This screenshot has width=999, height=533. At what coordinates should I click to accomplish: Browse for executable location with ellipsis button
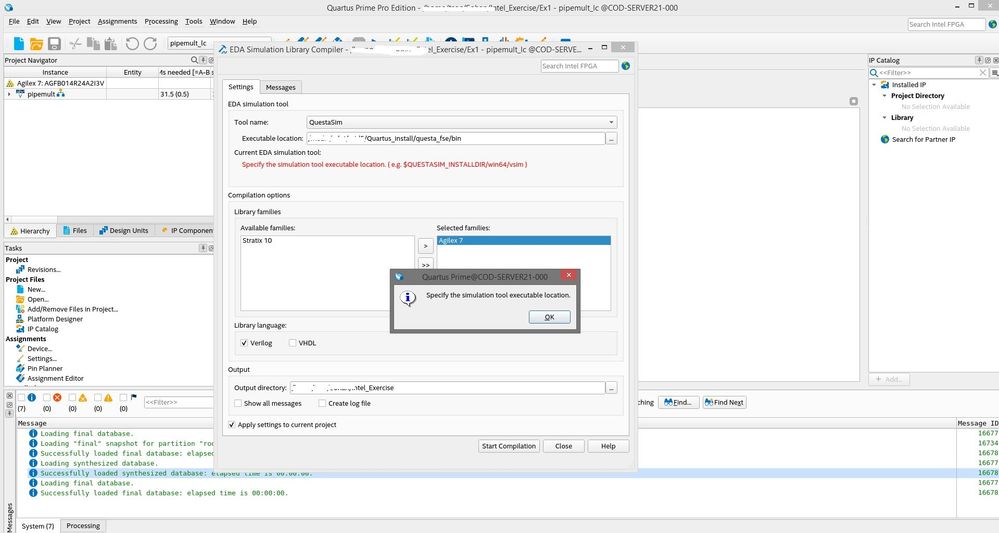coord(611,138)
